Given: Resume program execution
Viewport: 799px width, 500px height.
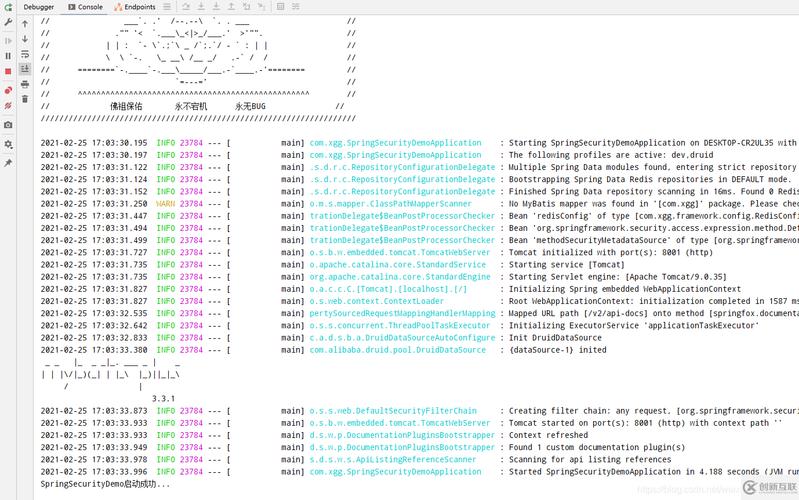Looking at the screenshot, I should [x=8, y=39].
